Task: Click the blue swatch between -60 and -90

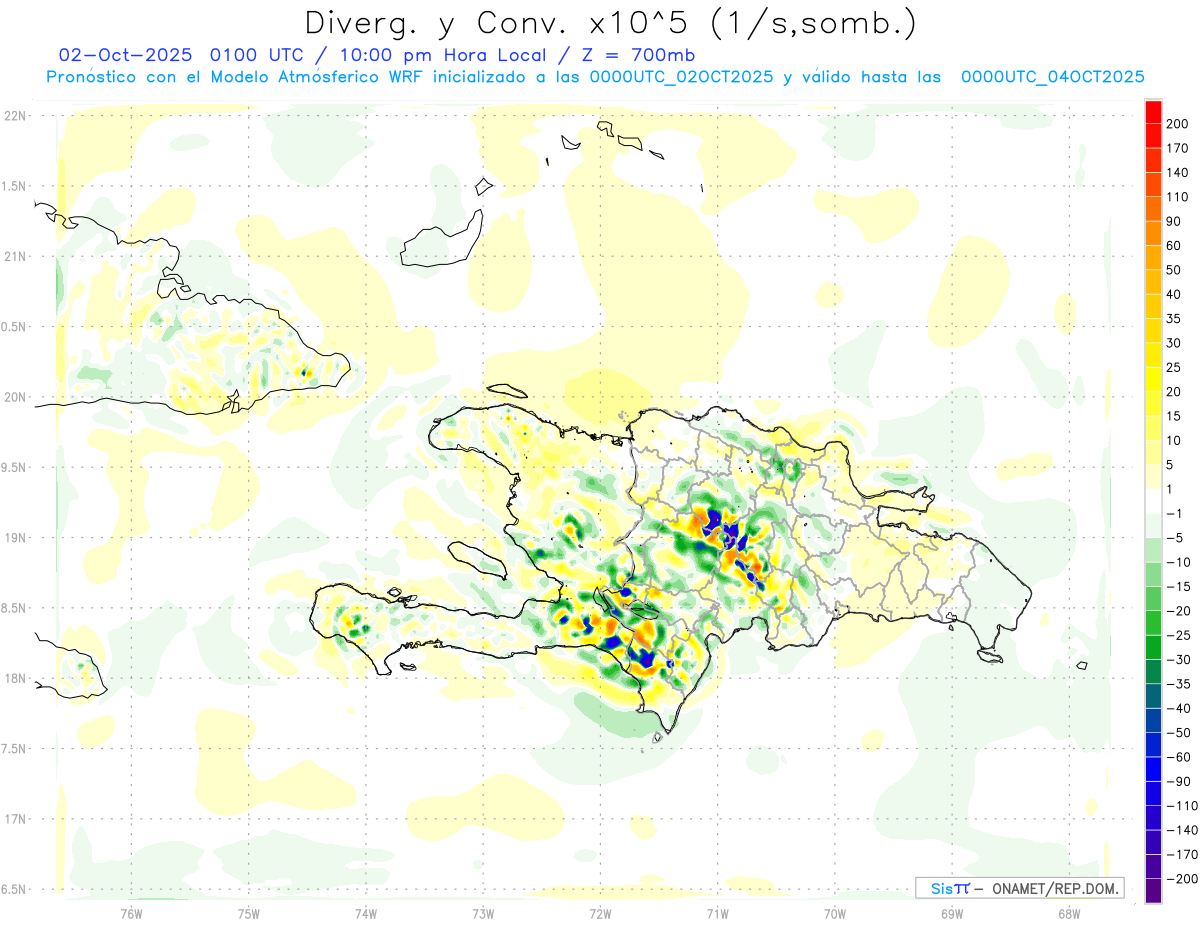Action: tap(1153, 769)
